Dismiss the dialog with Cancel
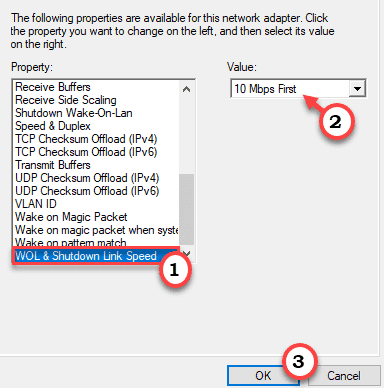This screenshot has height=388, width=384. pos(344,376)
